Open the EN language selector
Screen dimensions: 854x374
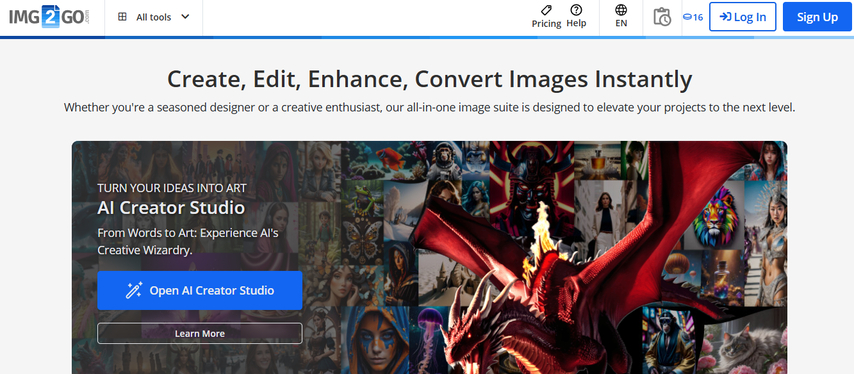point(621,17)
